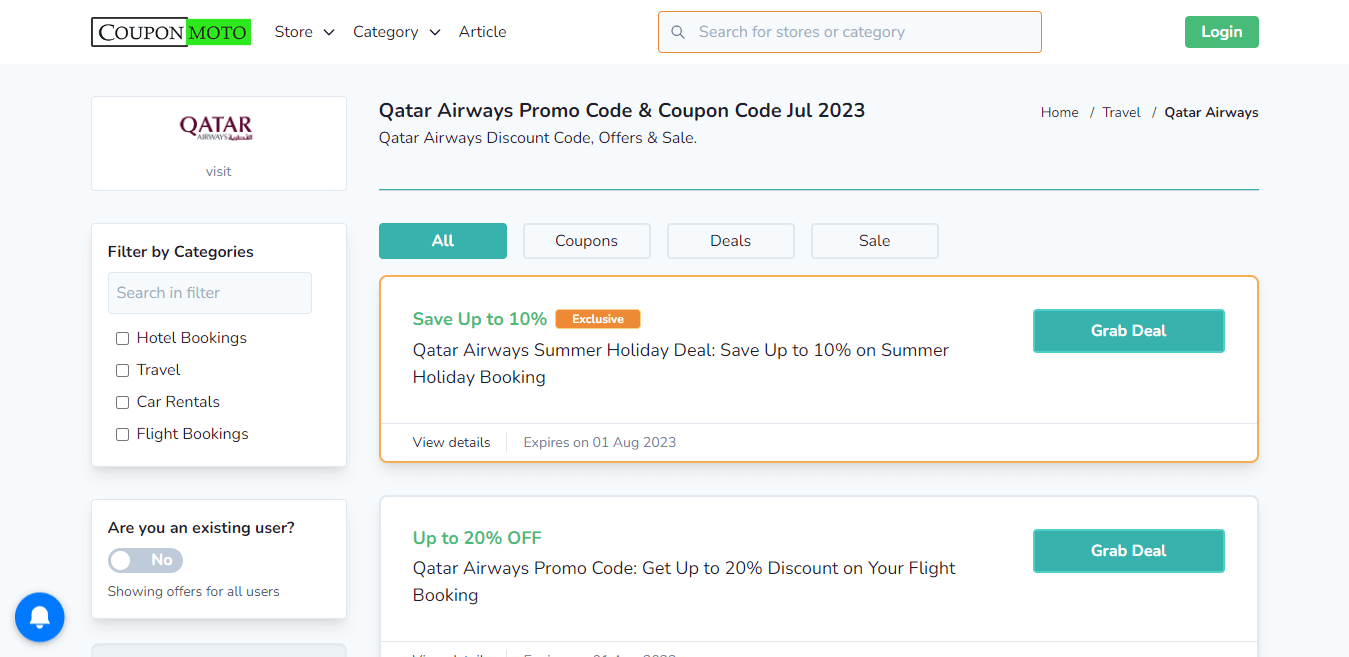
Task: Select the Car Rentals checkbox
Action: coord(122,402)
